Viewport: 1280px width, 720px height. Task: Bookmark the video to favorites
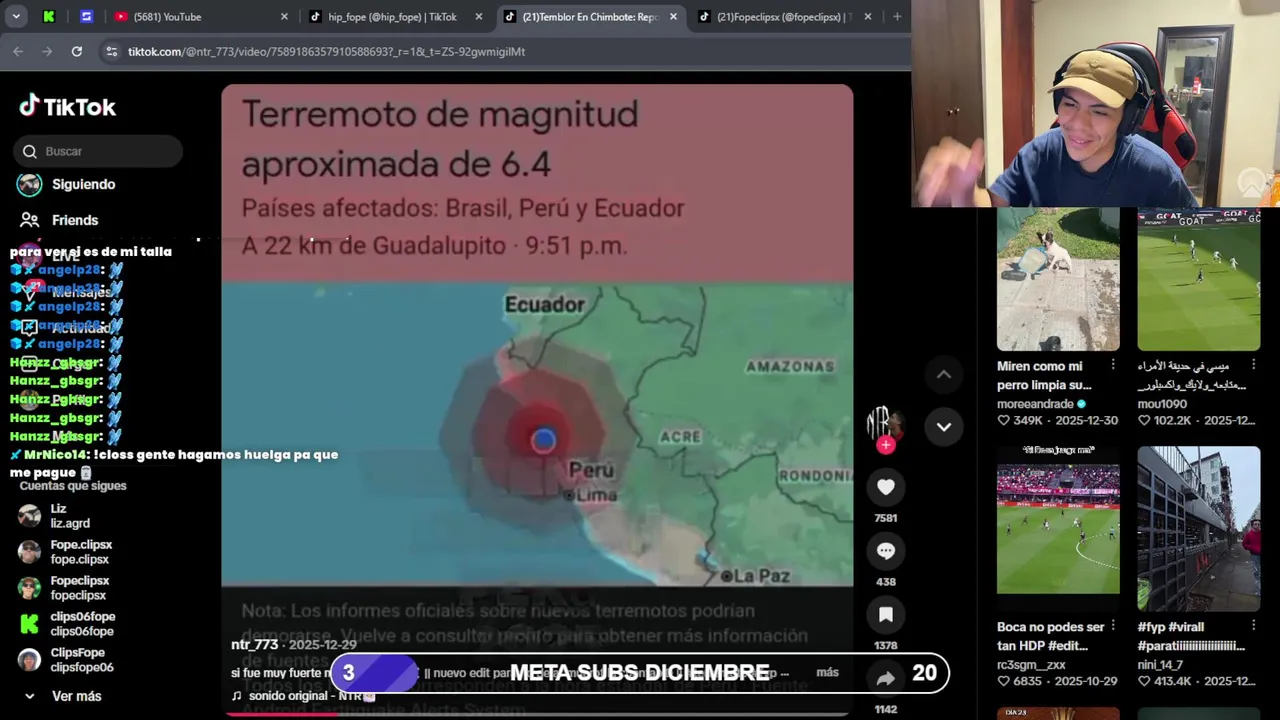point(885,615)
